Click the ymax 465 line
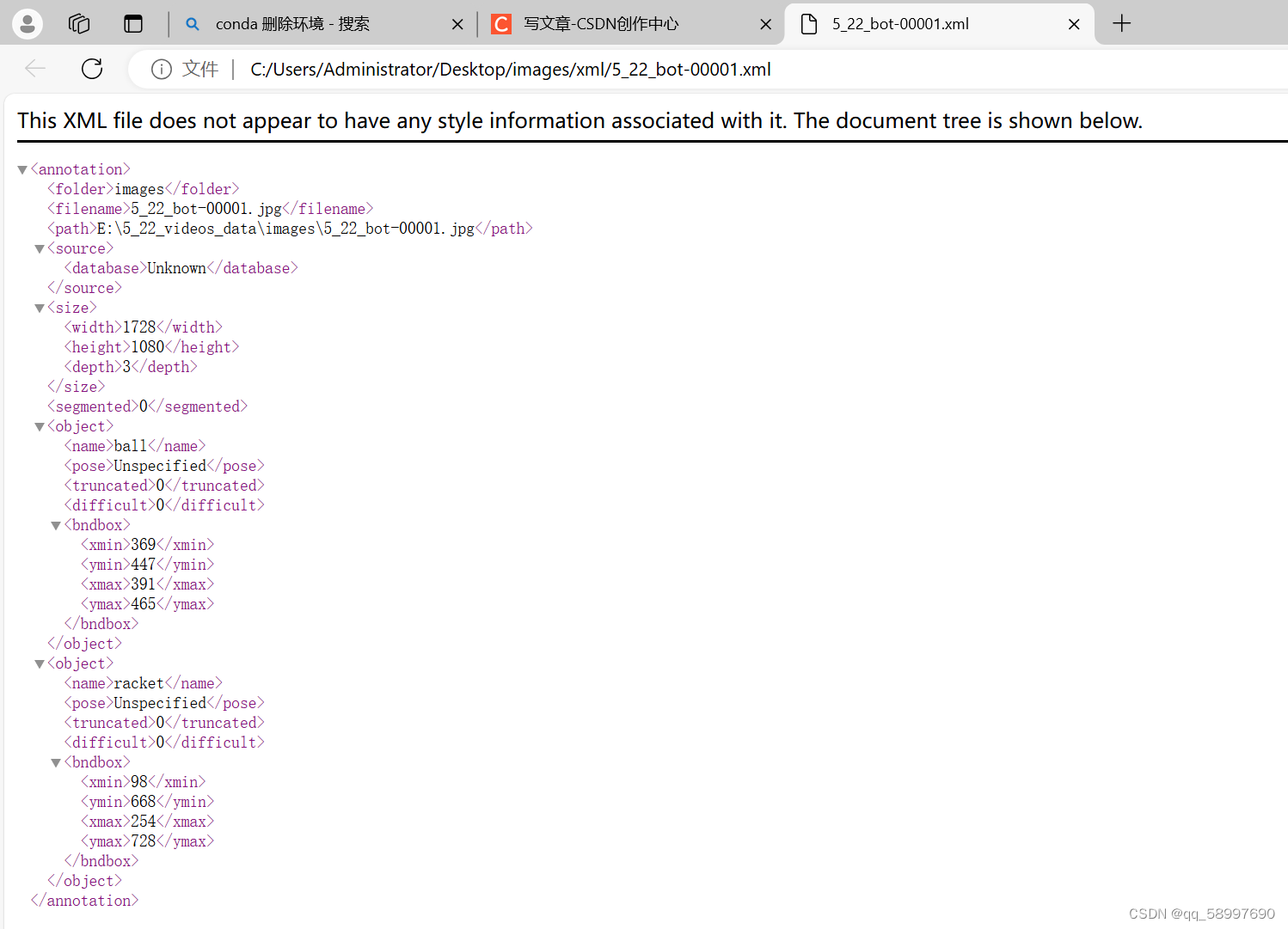The width and height of the screenshot is (1288, 929). click(x=148, y=604)
